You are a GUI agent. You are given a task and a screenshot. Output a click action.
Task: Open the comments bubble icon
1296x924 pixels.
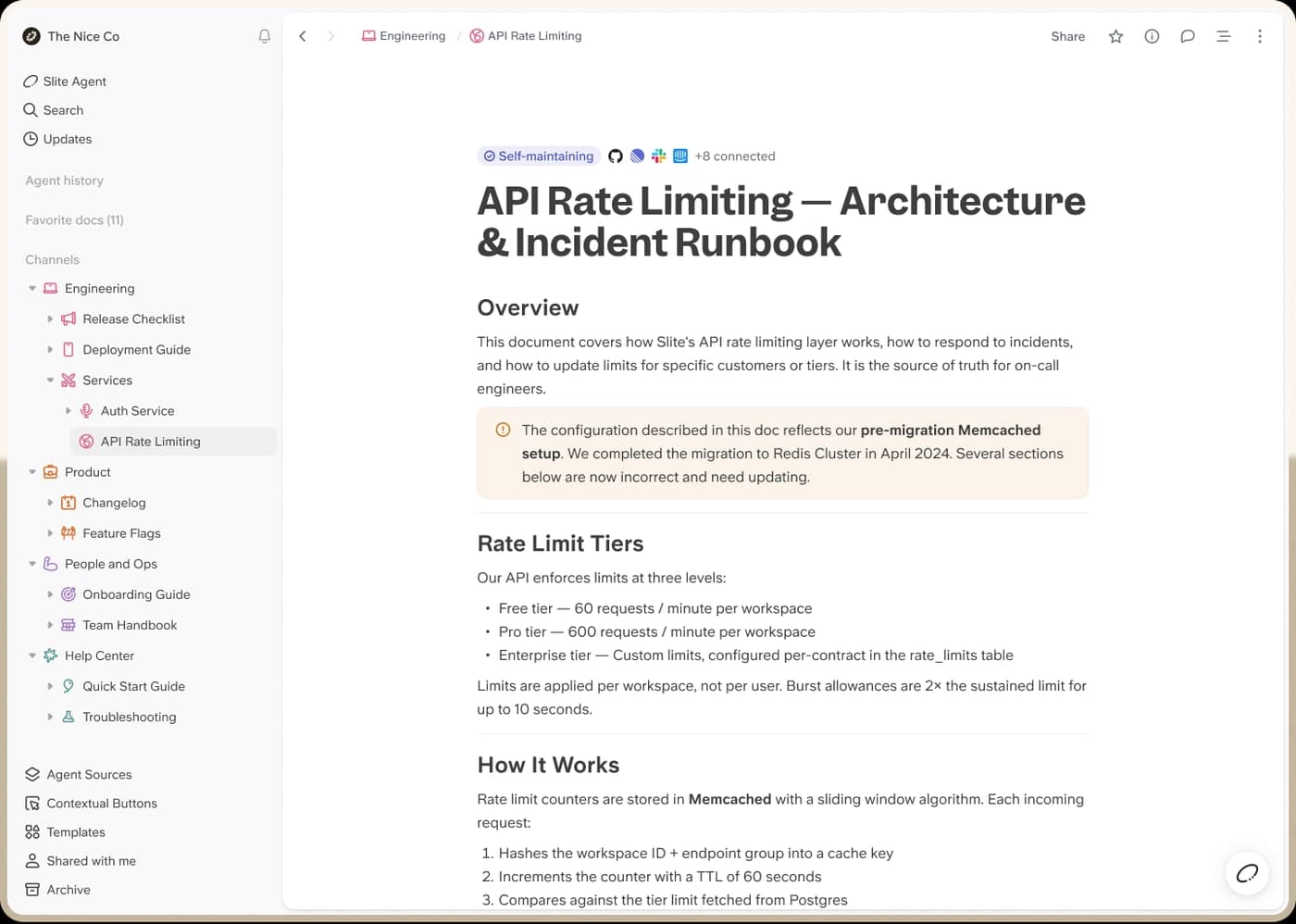(x=1188, y=36)
